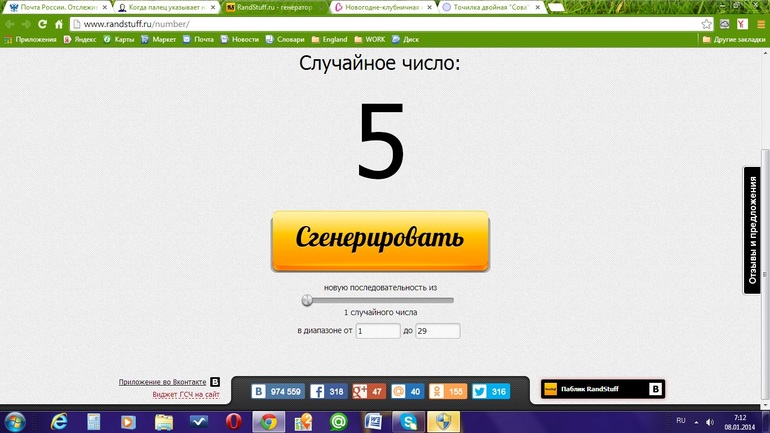770x433 pixels.
Task: Open the Приложение во Вконтакте link
Action: [x=162, y=382]
